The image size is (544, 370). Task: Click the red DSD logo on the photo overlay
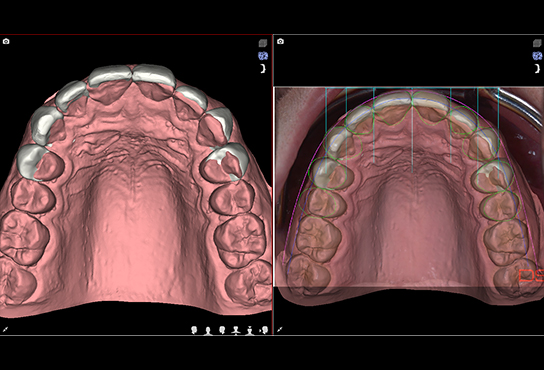(x=531, y=276)
